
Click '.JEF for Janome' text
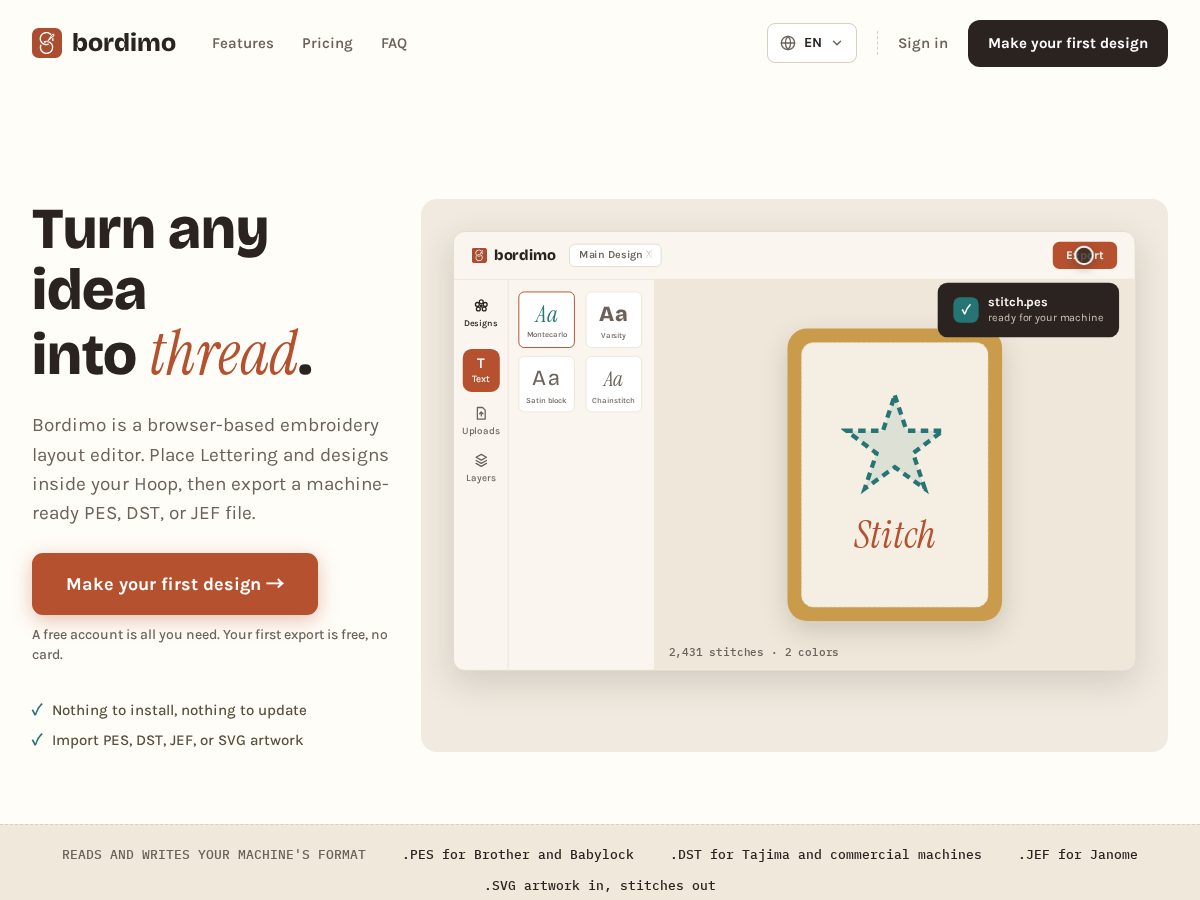pyautogui.click(x=1078, y=854)
